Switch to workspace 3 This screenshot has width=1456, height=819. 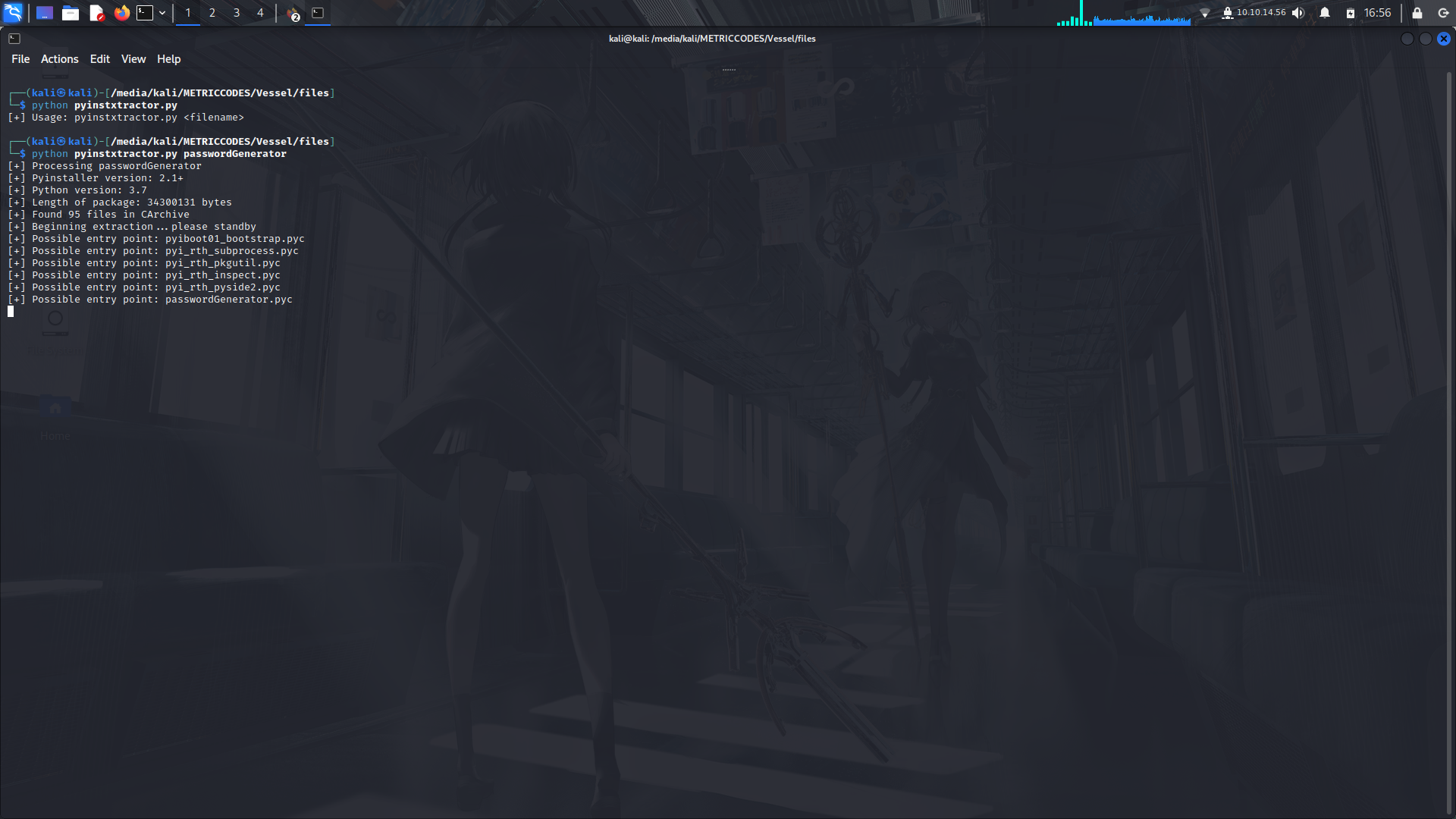click(x=236, y=12)
